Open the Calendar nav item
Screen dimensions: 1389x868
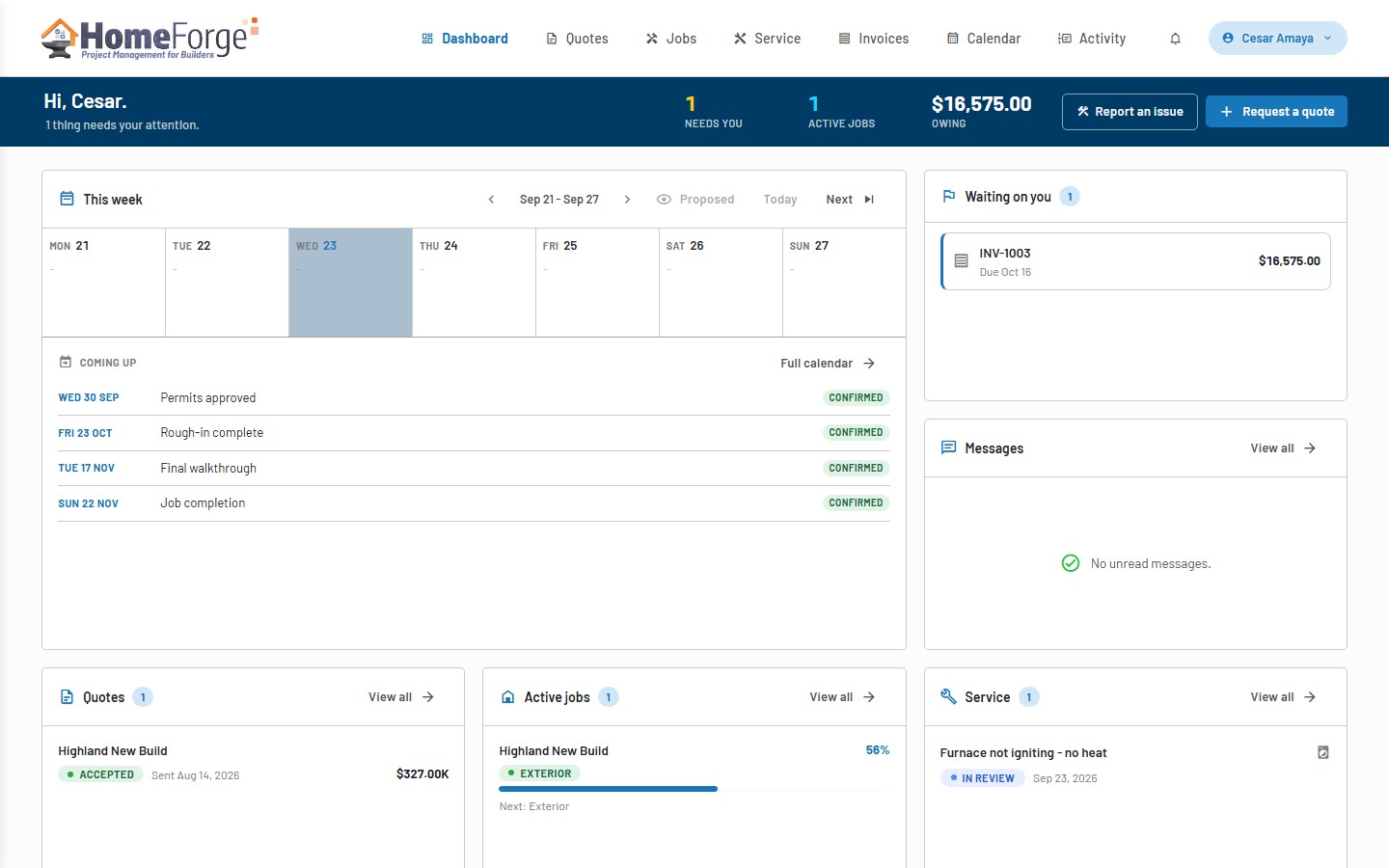click(984, 39)
